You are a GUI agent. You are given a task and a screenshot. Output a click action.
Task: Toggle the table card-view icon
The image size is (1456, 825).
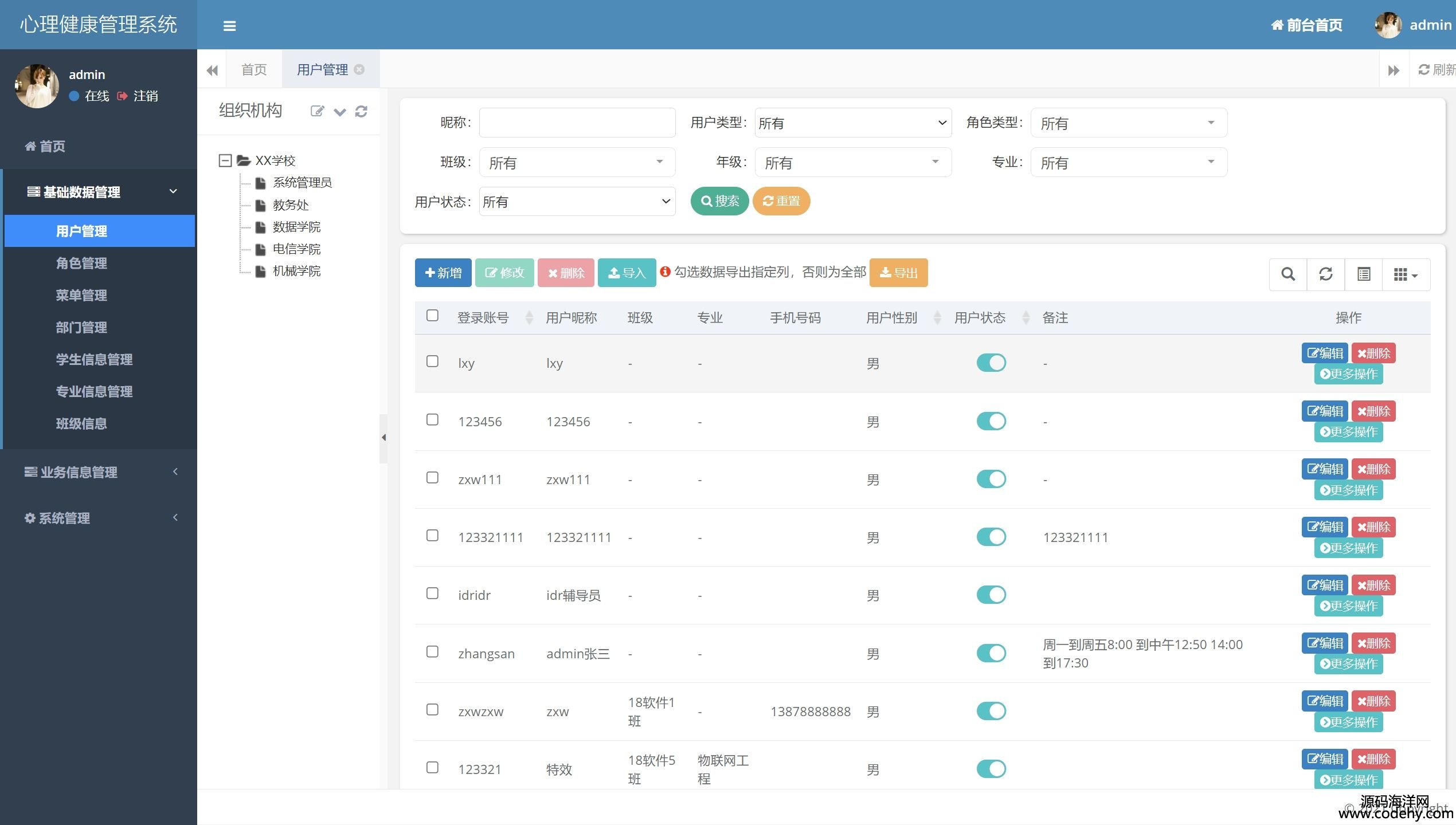tap(1364, 274)
